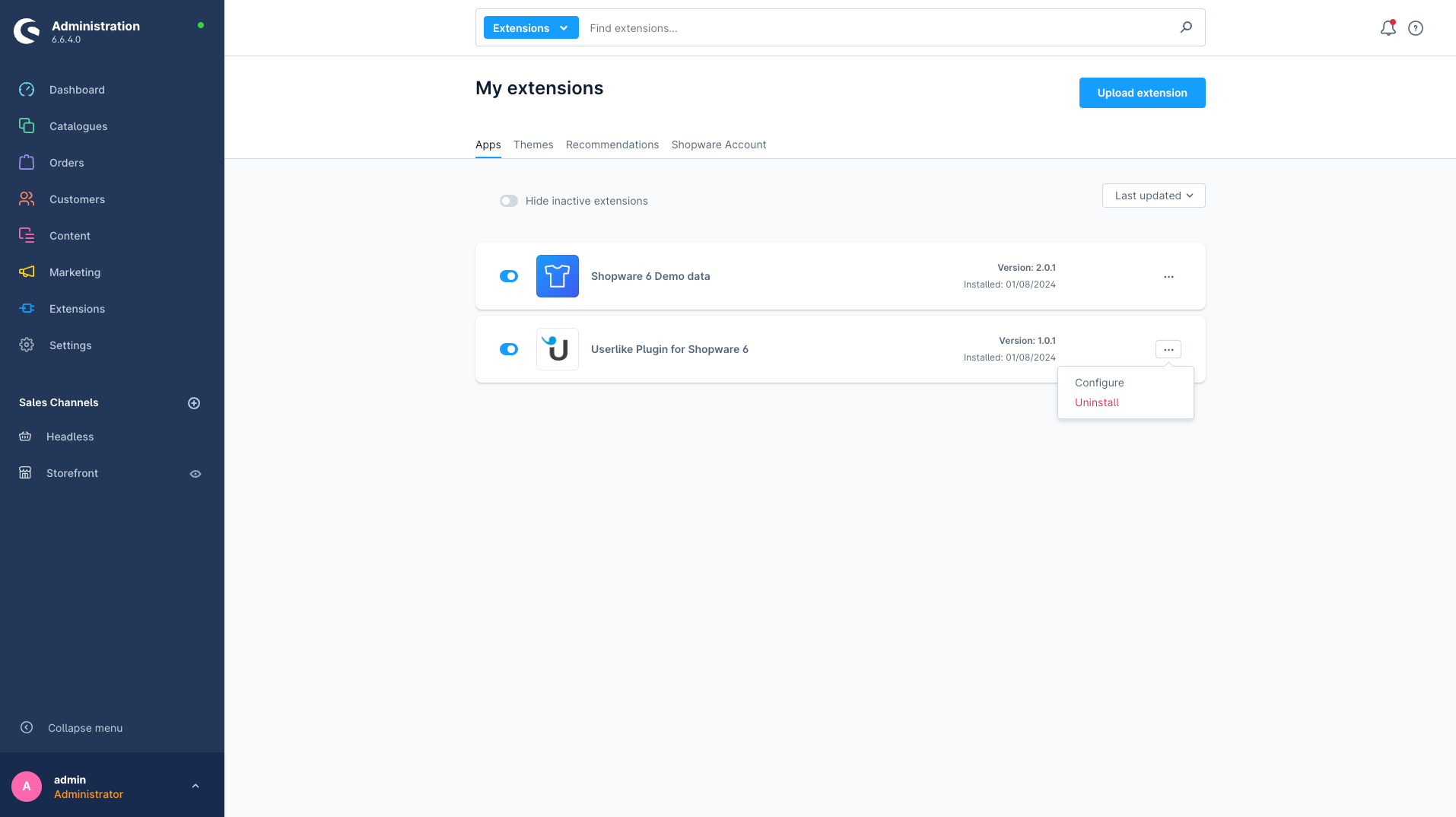This screenshot has width=1456, height=817.
Task: Open the Storefront sales channel
Action: [72, 473]
